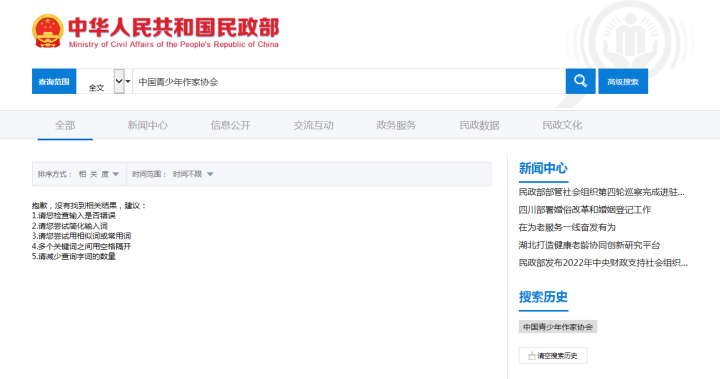The height and width of the screenshot is (379, 720).
Task: Open 湖北打造健康老龄协同创新研究平台 link
Action: point(589,245)
